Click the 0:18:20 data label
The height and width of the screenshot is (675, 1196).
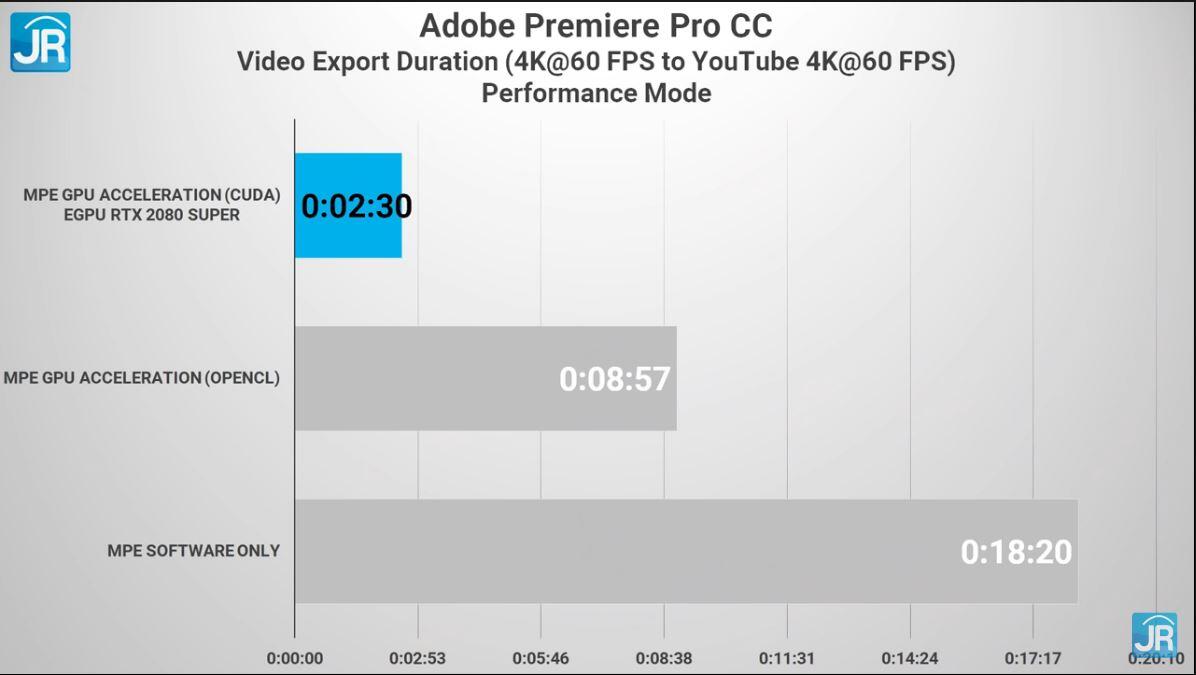1016,552
